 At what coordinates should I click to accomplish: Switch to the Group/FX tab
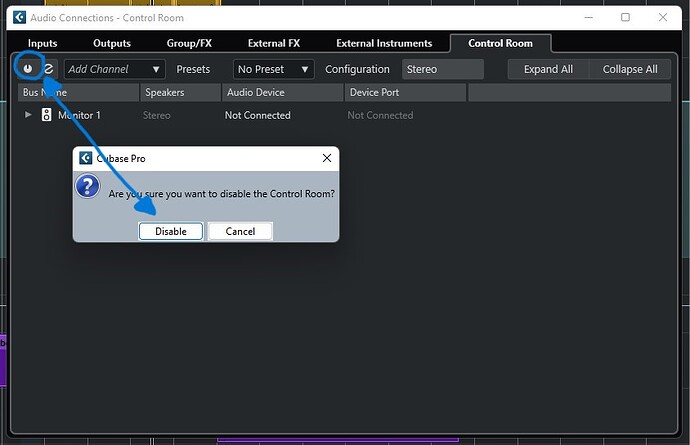click(x=189, y=43)
